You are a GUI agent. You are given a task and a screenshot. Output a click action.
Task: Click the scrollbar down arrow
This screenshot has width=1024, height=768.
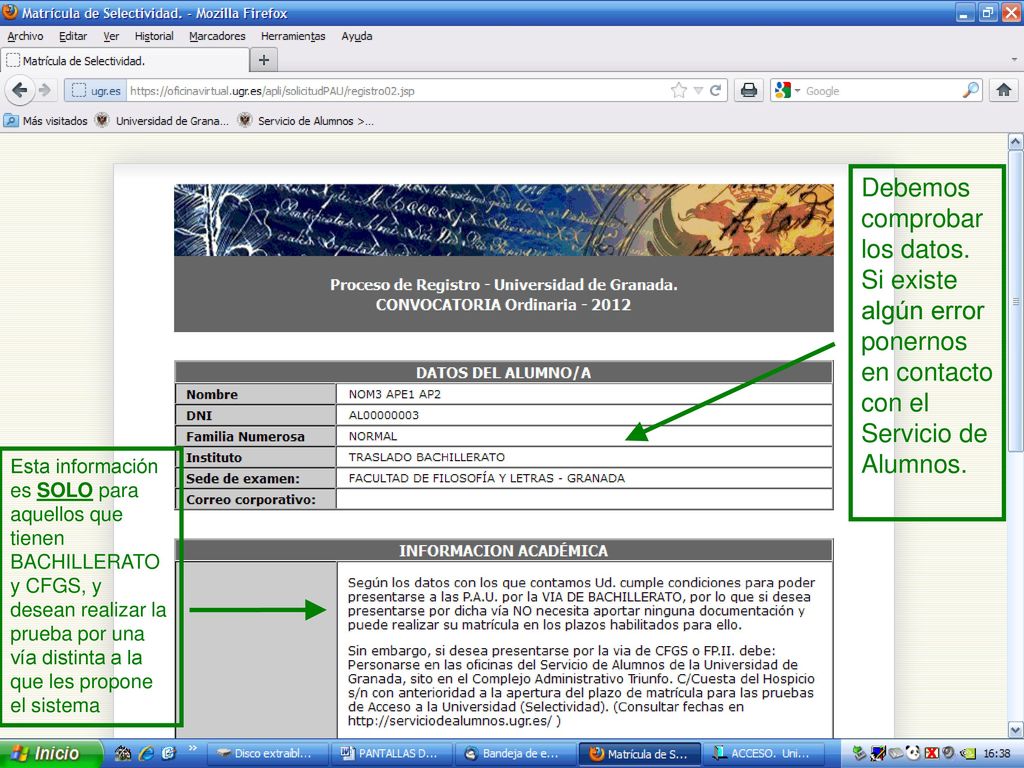coord(1015,729)
